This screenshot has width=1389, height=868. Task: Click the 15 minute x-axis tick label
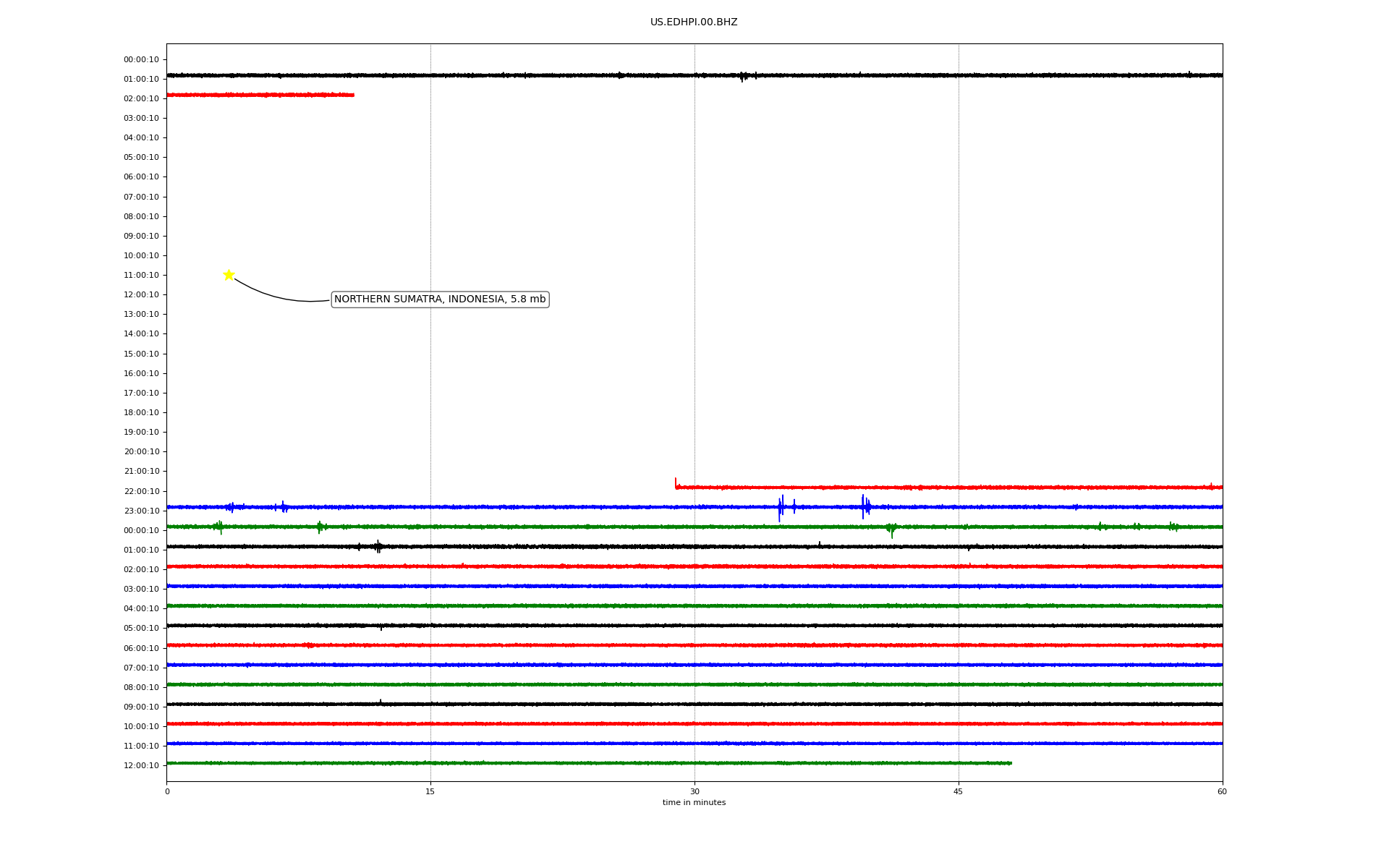[x=430, y=791]
